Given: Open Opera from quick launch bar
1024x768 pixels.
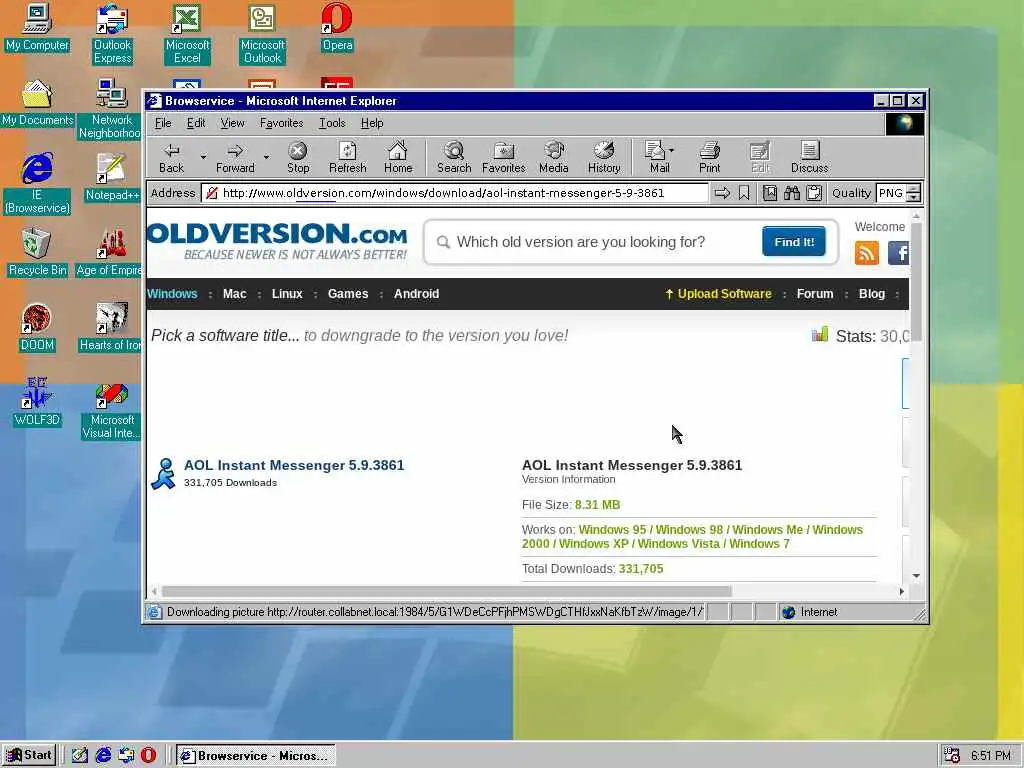Looking at the screenshot, I should [149, 755].
